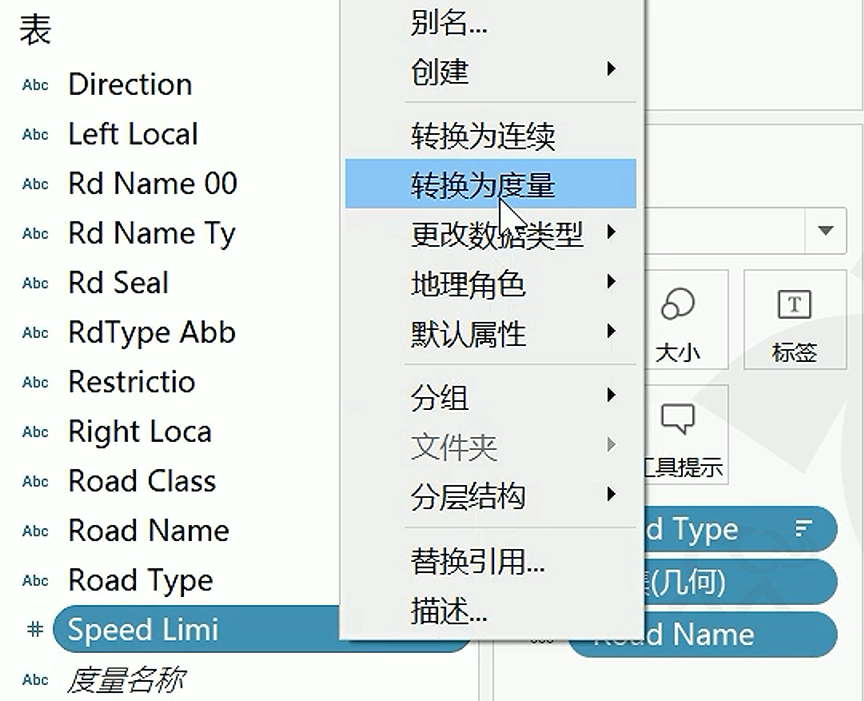864x701 pixels.
Task: Click the number type icon beside Speed Limi
Action: coord(35,630)
